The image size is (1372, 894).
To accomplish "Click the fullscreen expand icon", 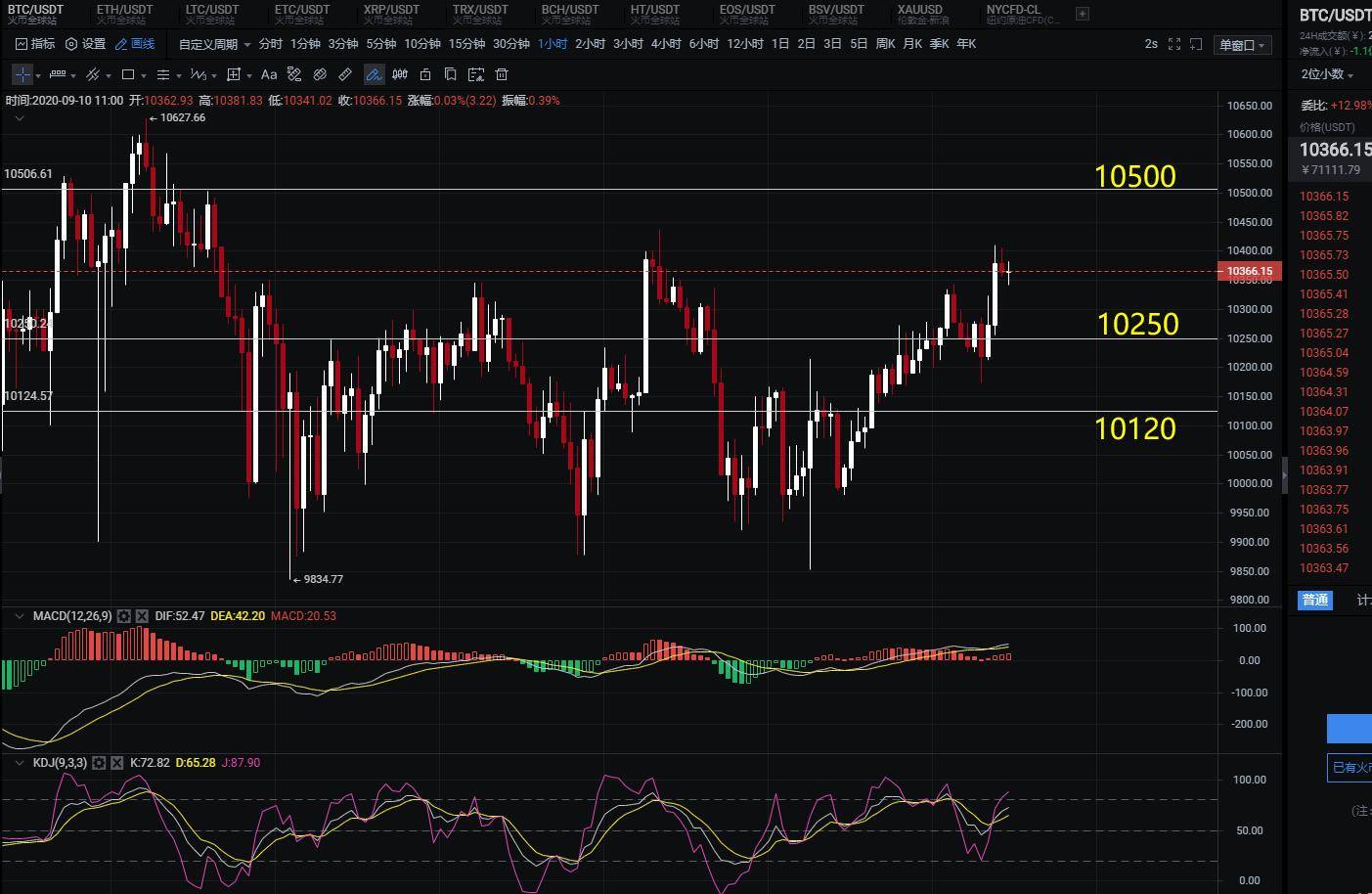I will coord(1174,44).
